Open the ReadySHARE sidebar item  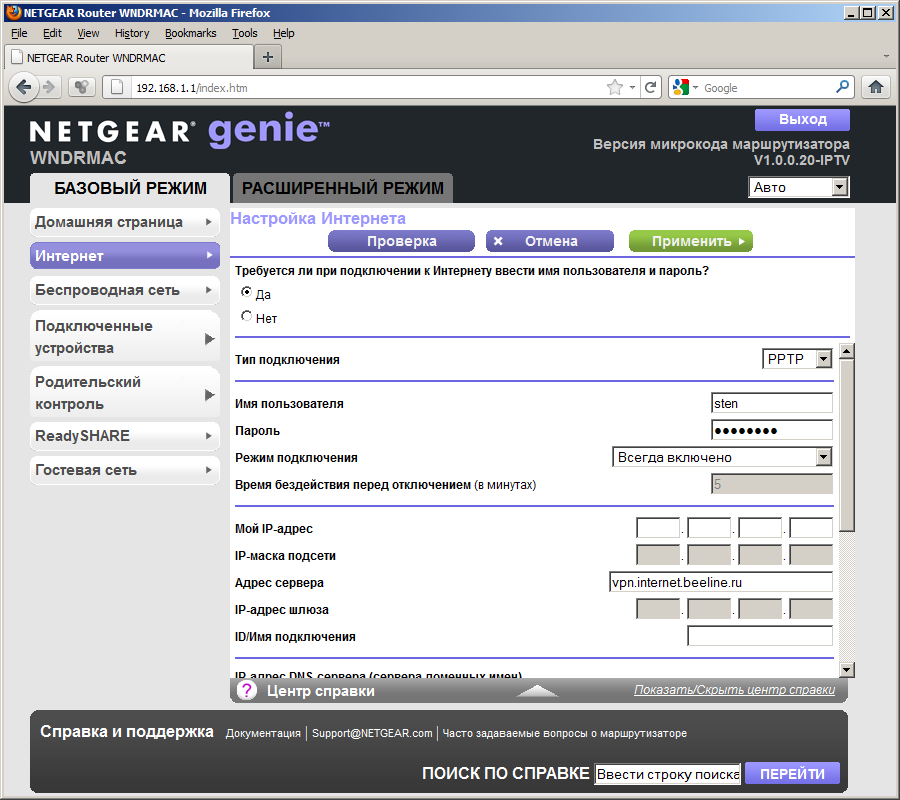point(125,436)
